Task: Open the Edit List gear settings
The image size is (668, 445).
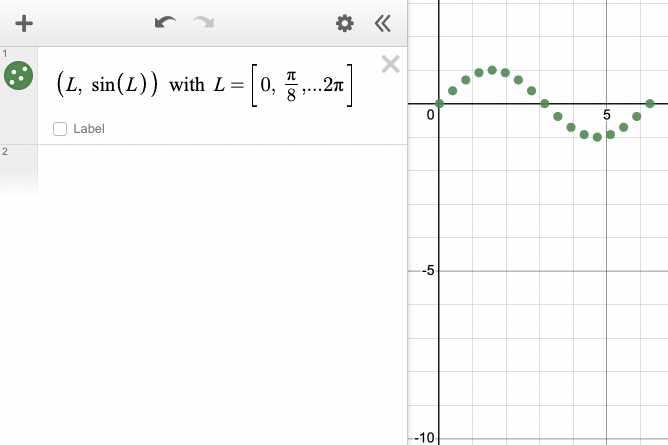Action: 345,24
